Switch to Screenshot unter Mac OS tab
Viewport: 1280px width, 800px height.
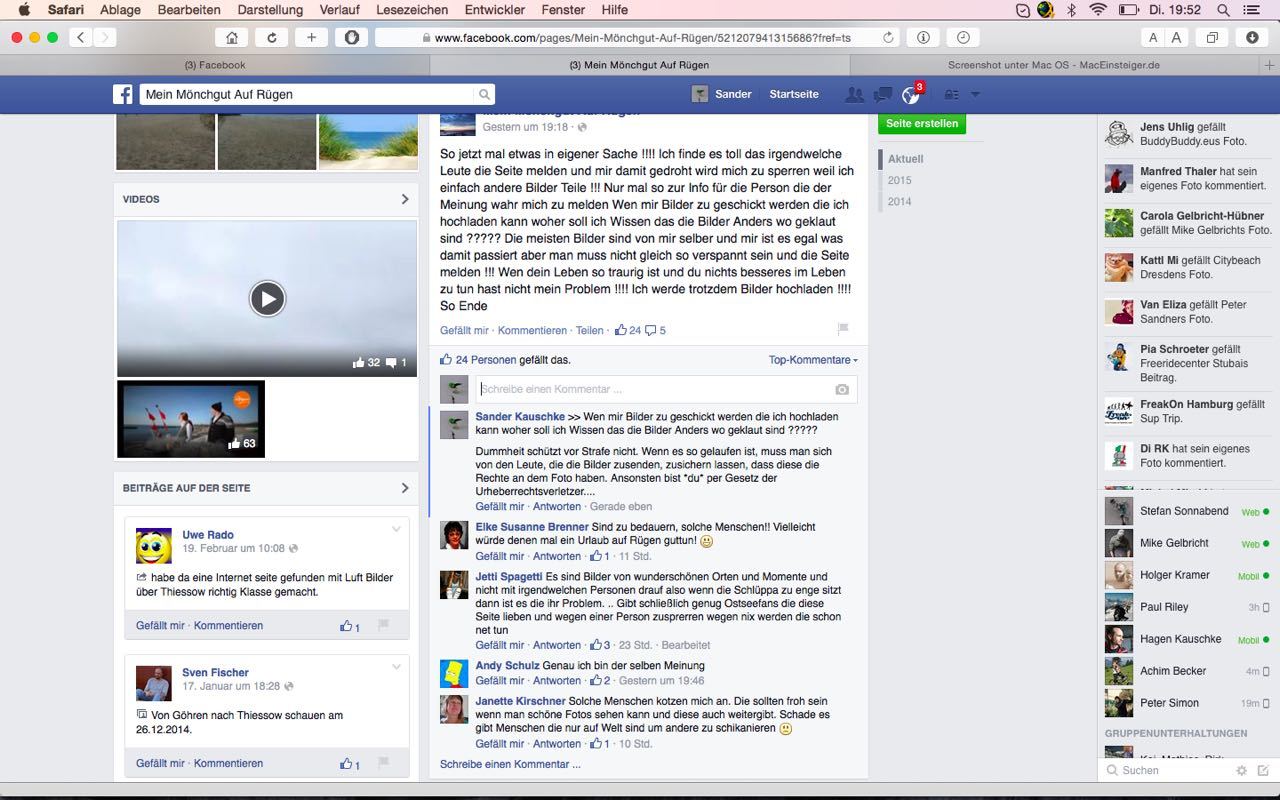[x=1054, y=65]
